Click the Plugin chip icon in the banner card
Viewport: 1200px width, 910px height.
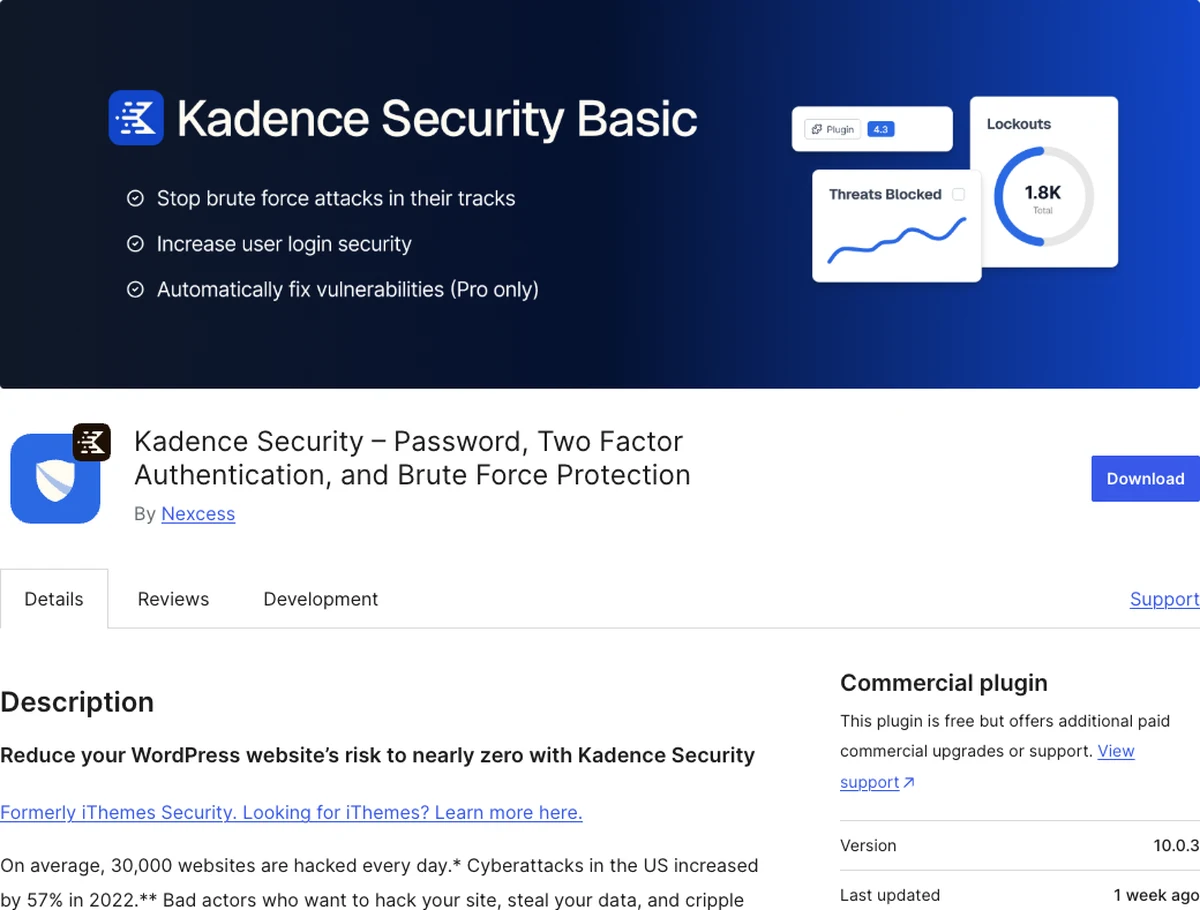click(x=817, y=130)
